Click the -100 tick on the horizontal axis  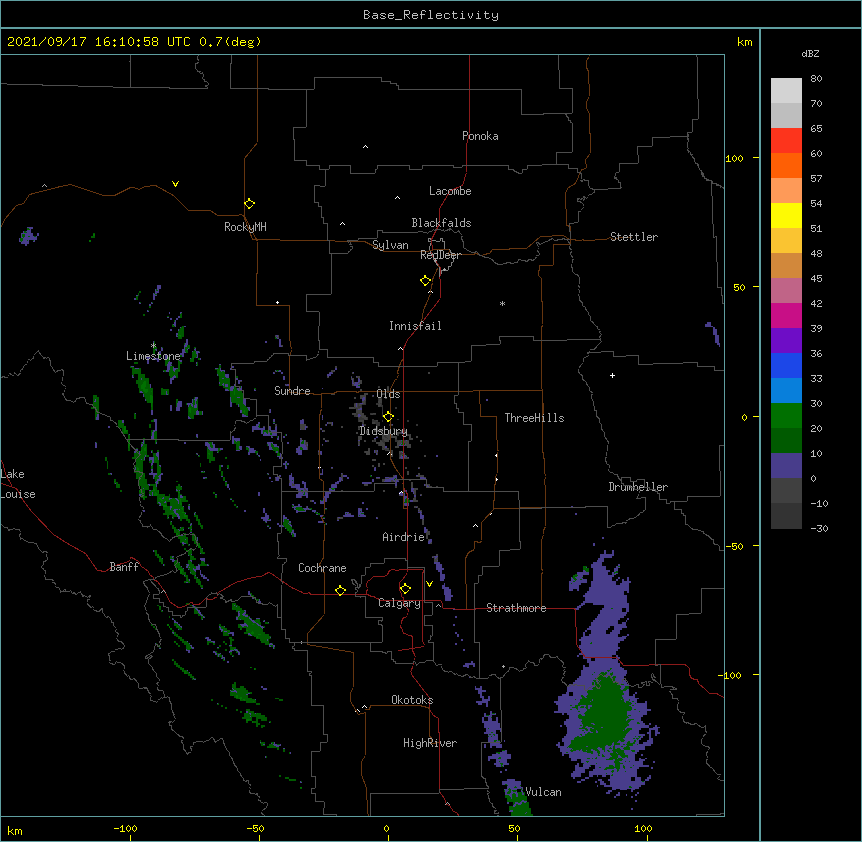(126, 829)
